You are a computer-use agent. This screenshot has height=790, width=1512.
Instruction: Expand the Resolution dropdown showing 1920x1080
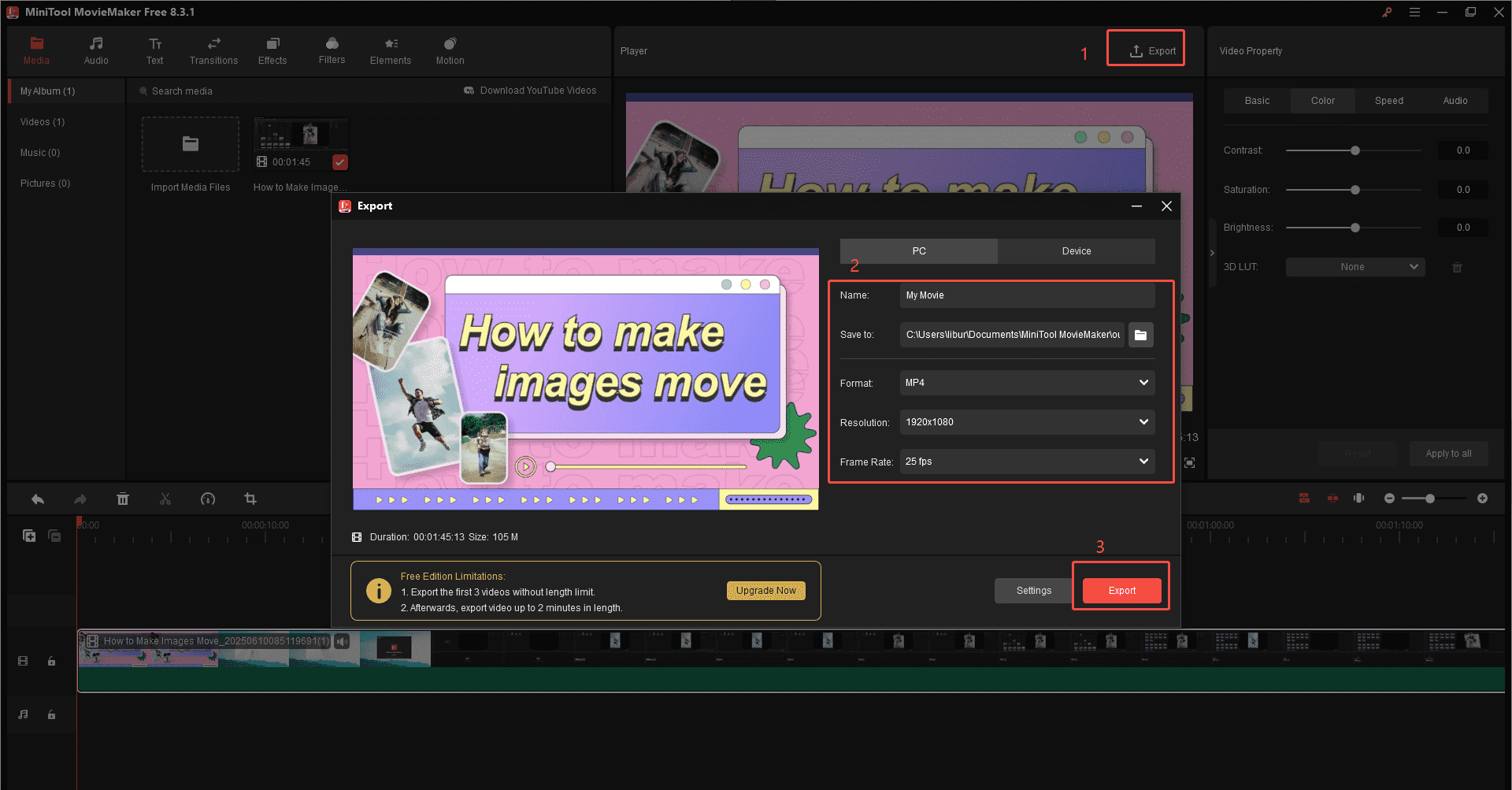point(1026,422)
